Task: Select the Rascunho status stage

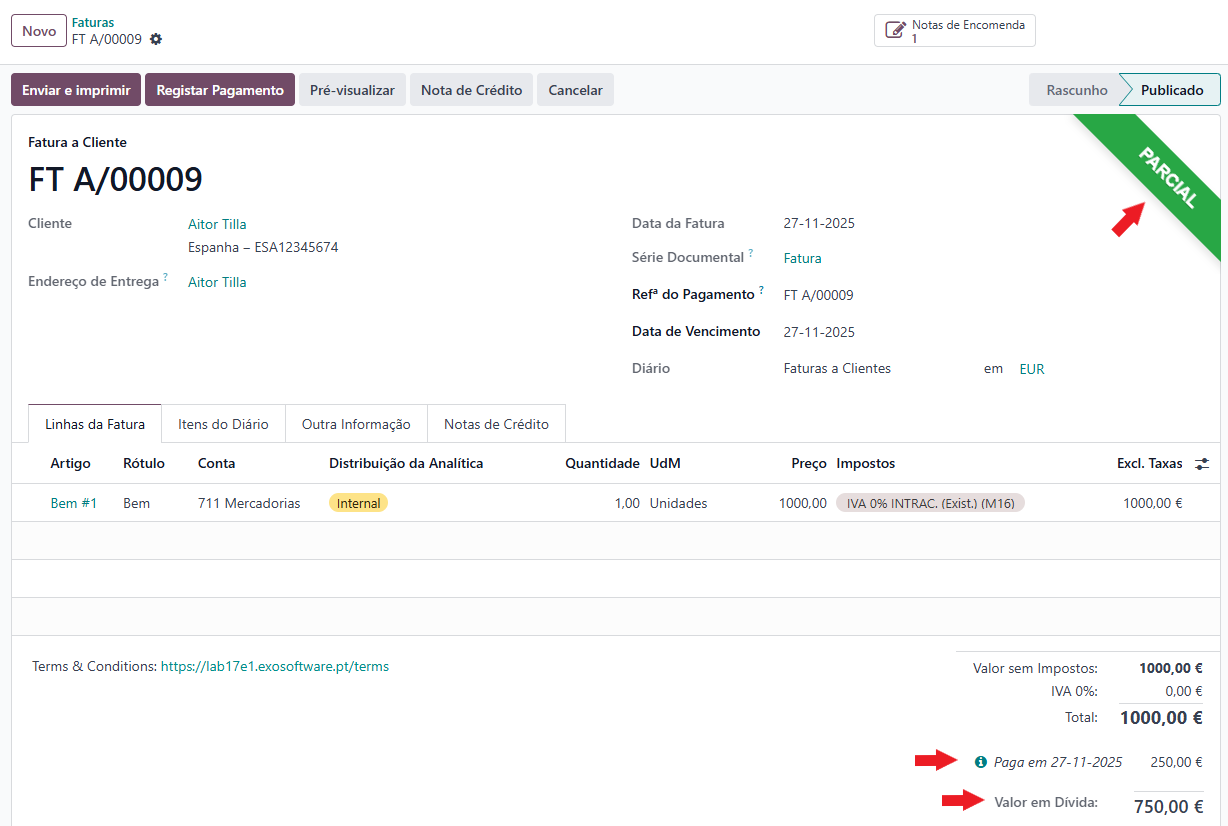Action: [x=1076, y=90]
